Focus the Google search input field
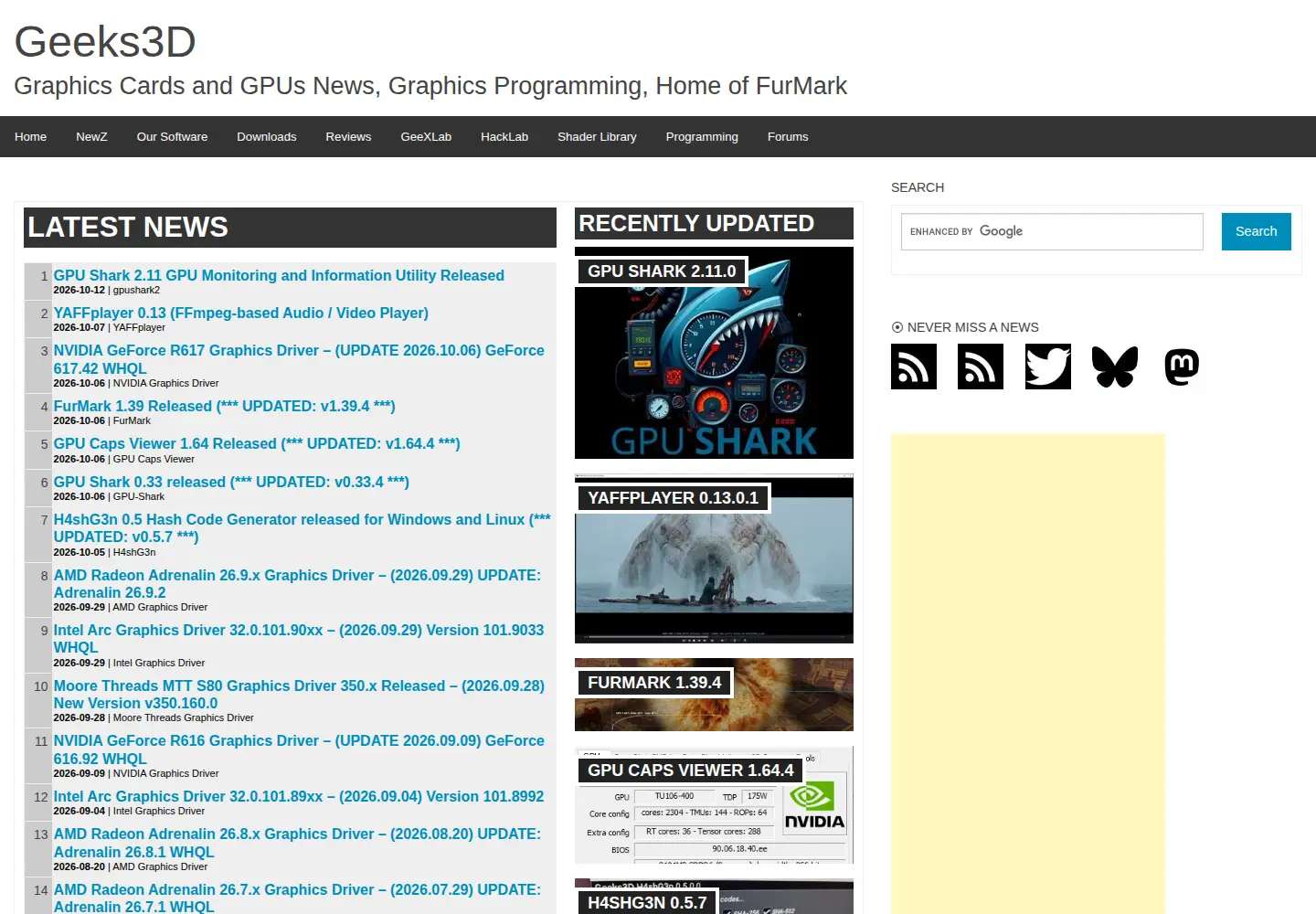The width and height of the screenshot is (1316, 914). (1052, 231)
